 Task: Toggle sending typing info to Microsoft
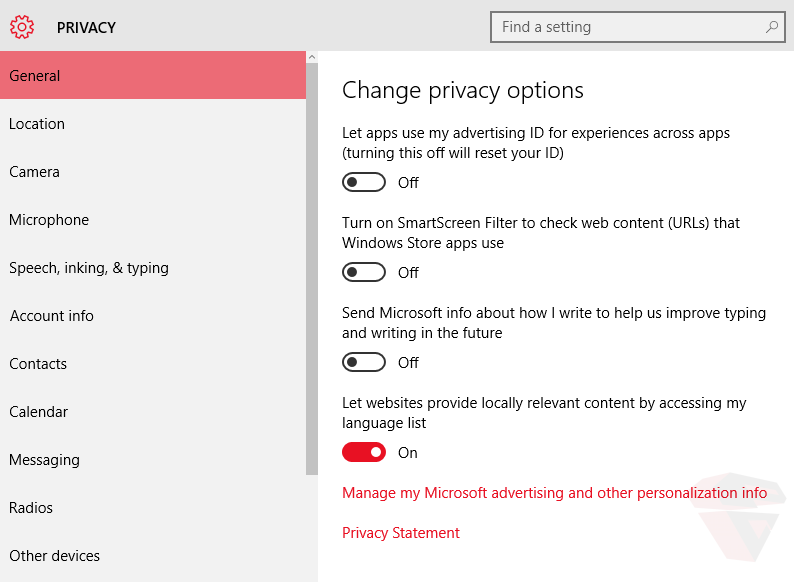point(364,363)
